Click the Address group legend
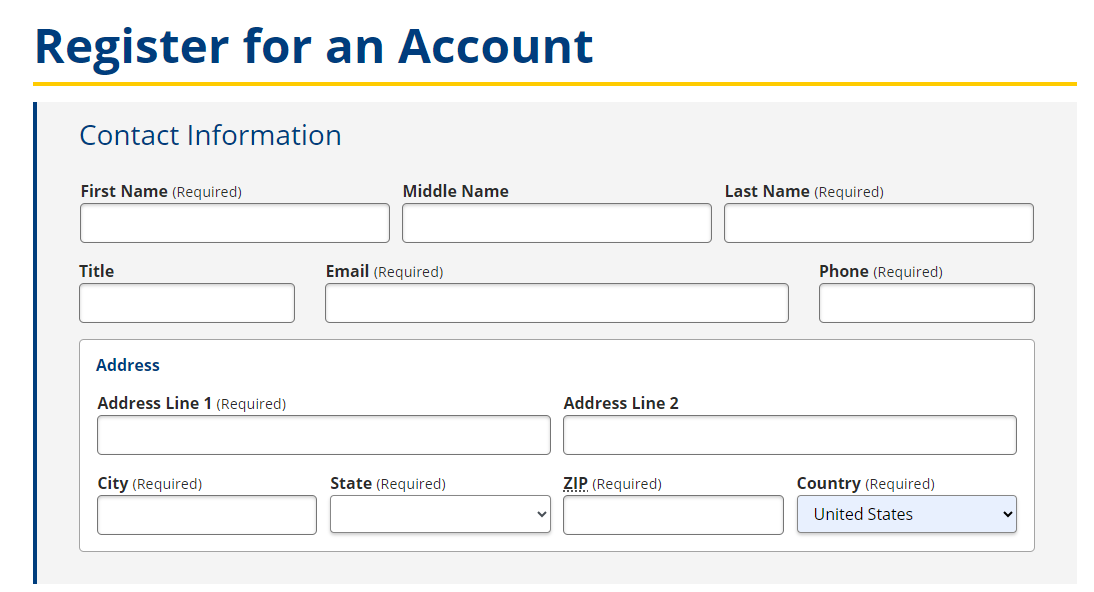Image resolution: width=1094 pixels, height=592 pixels. [127, 365]
